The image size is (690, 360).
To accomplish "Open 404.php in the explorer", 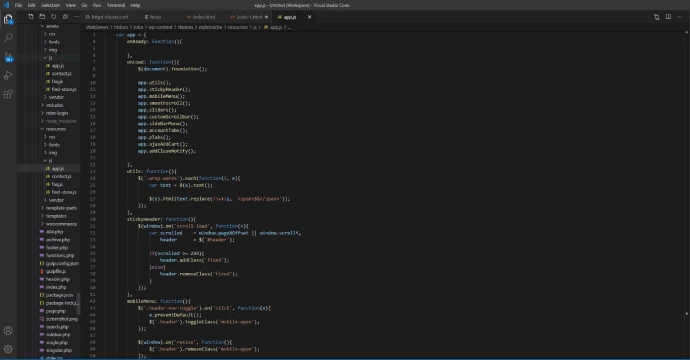I will tap(54, 232).
